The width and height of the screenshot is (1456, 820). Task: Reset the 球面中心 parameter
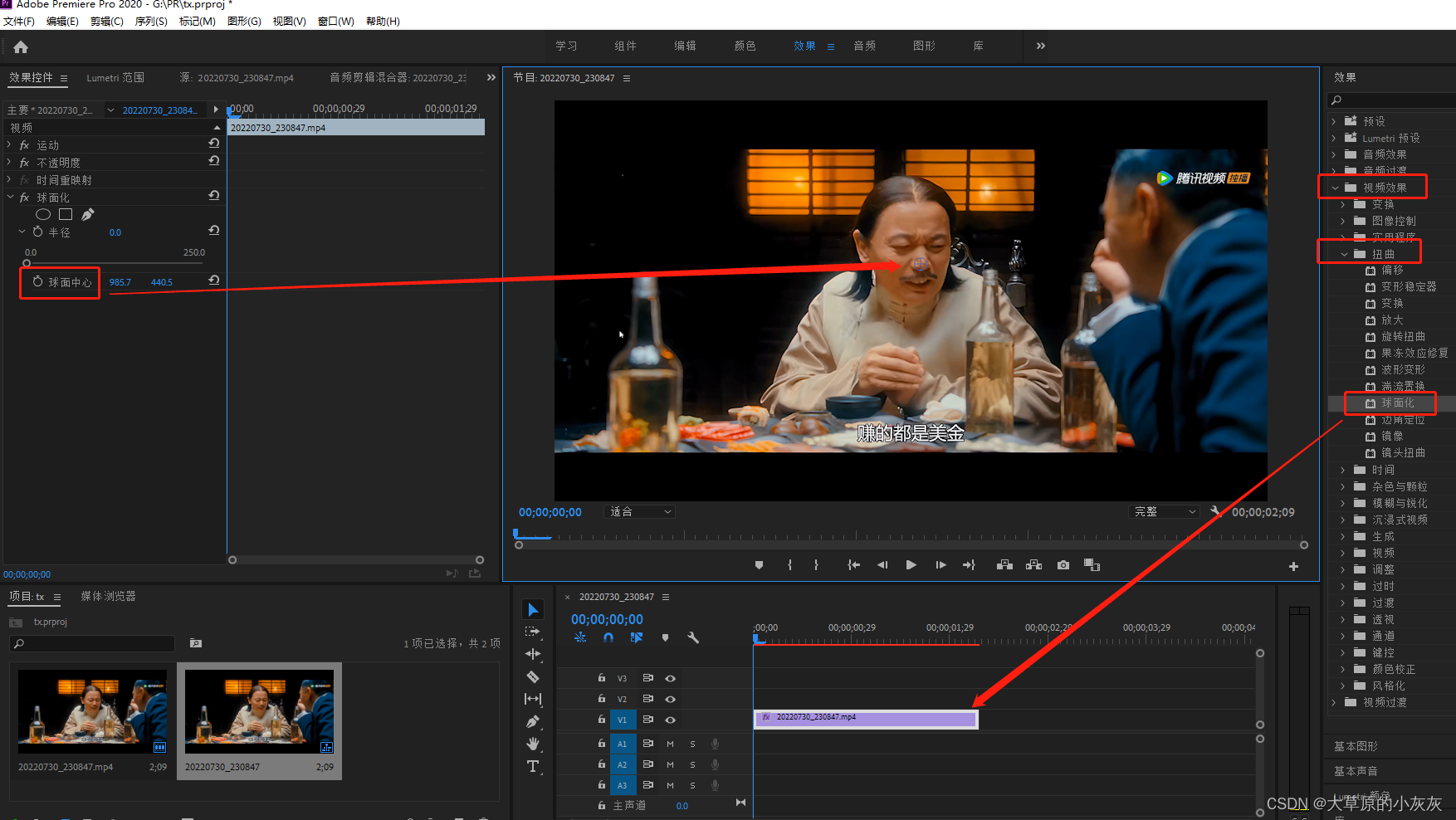click(x=214, y=281)
